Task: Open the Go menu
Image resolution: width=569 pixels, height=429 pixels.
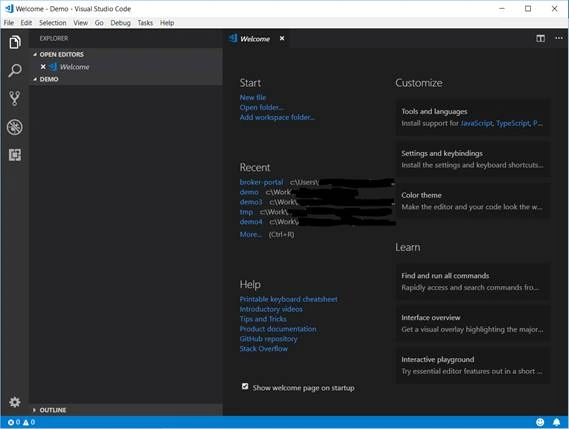Action: (x=99, y=23)
